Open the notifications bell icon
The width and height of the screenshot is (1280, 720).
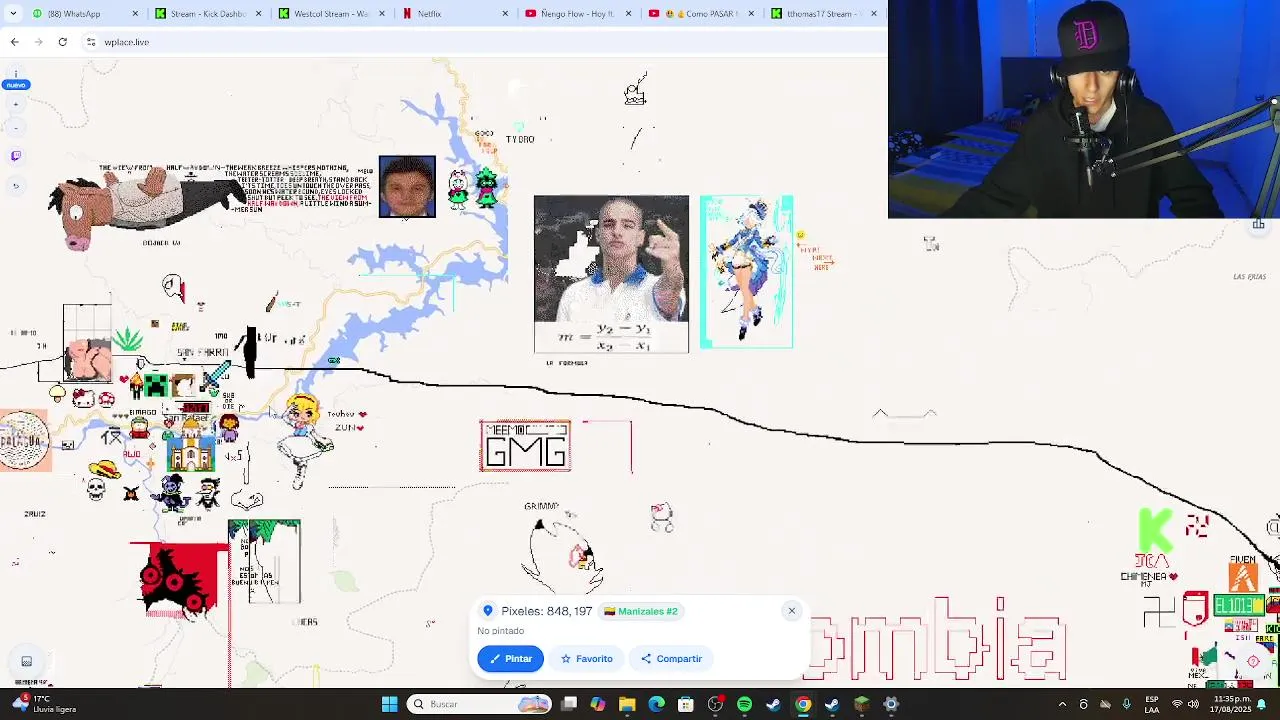(x=1262, y=704)
